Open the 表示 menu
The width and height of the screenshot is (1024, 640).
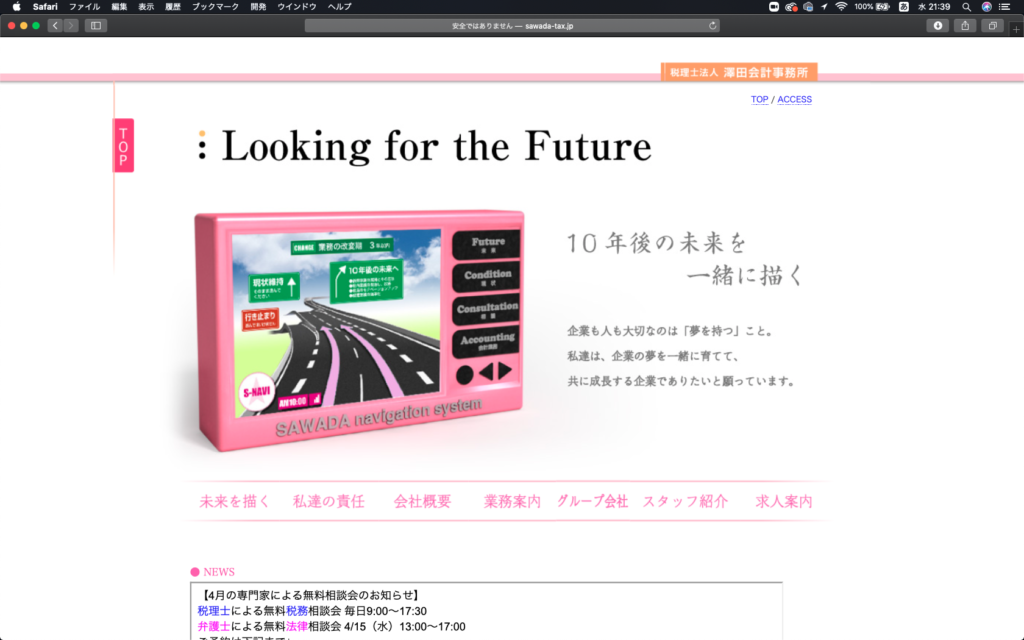(x=146, y=7)
